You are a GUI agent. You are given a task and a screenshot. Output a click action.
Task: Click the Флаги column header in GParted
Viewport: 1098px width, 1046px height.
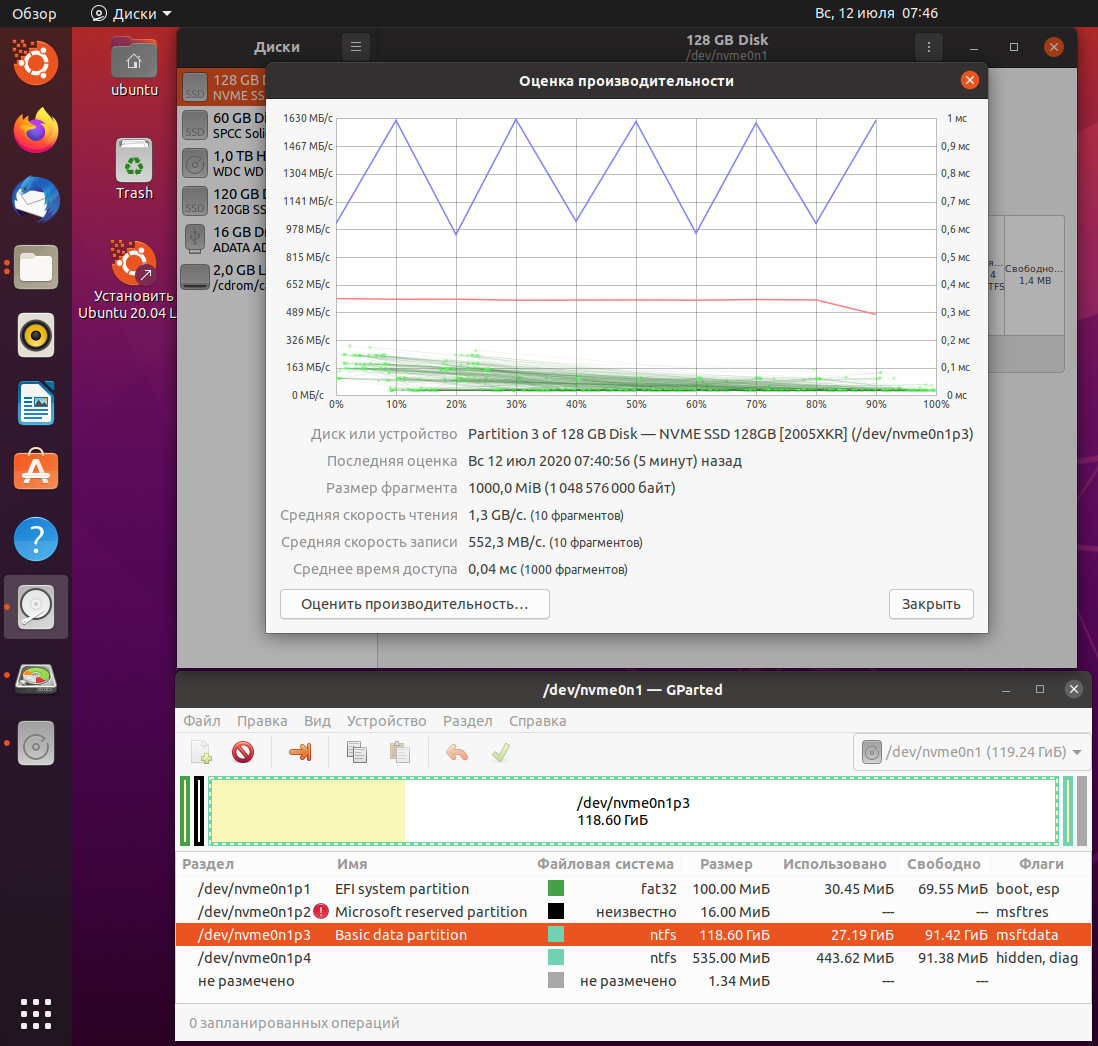point(1041,864)
